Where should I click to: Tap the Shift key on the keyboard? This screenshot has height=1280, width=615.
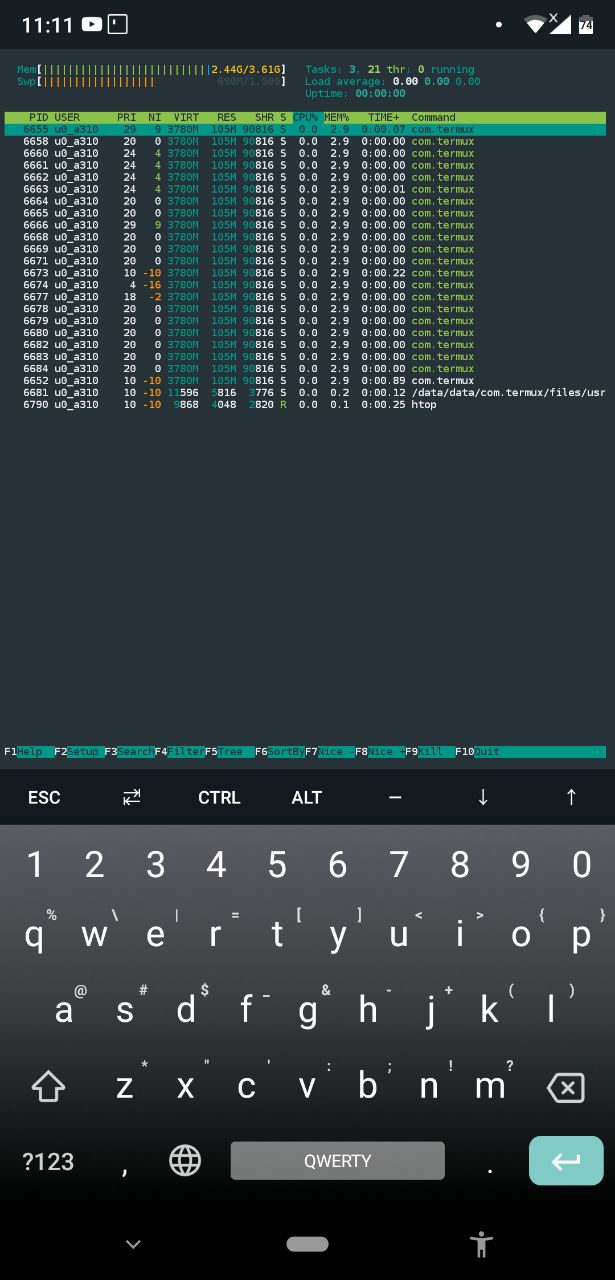48,1086
